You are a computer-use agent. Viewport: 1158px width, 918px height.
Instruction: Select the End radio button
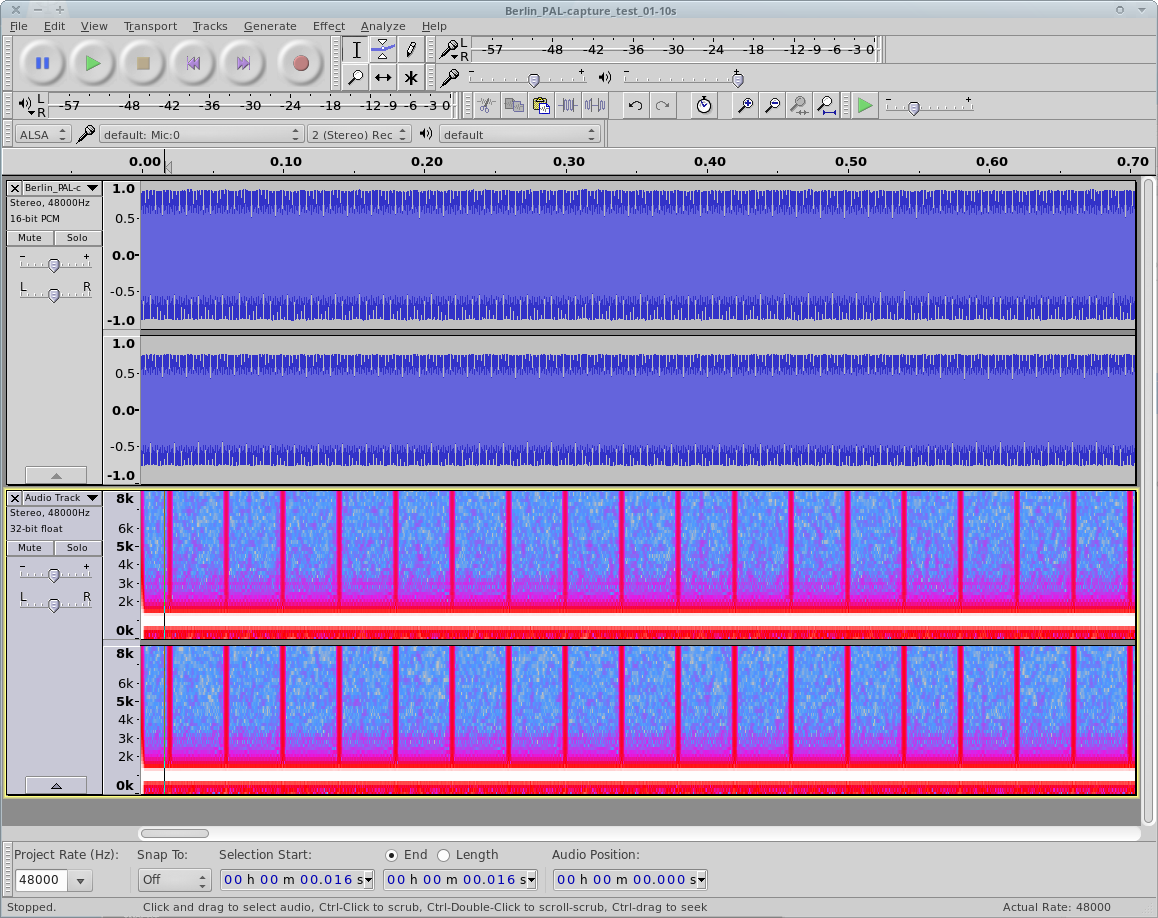[392, 855]
